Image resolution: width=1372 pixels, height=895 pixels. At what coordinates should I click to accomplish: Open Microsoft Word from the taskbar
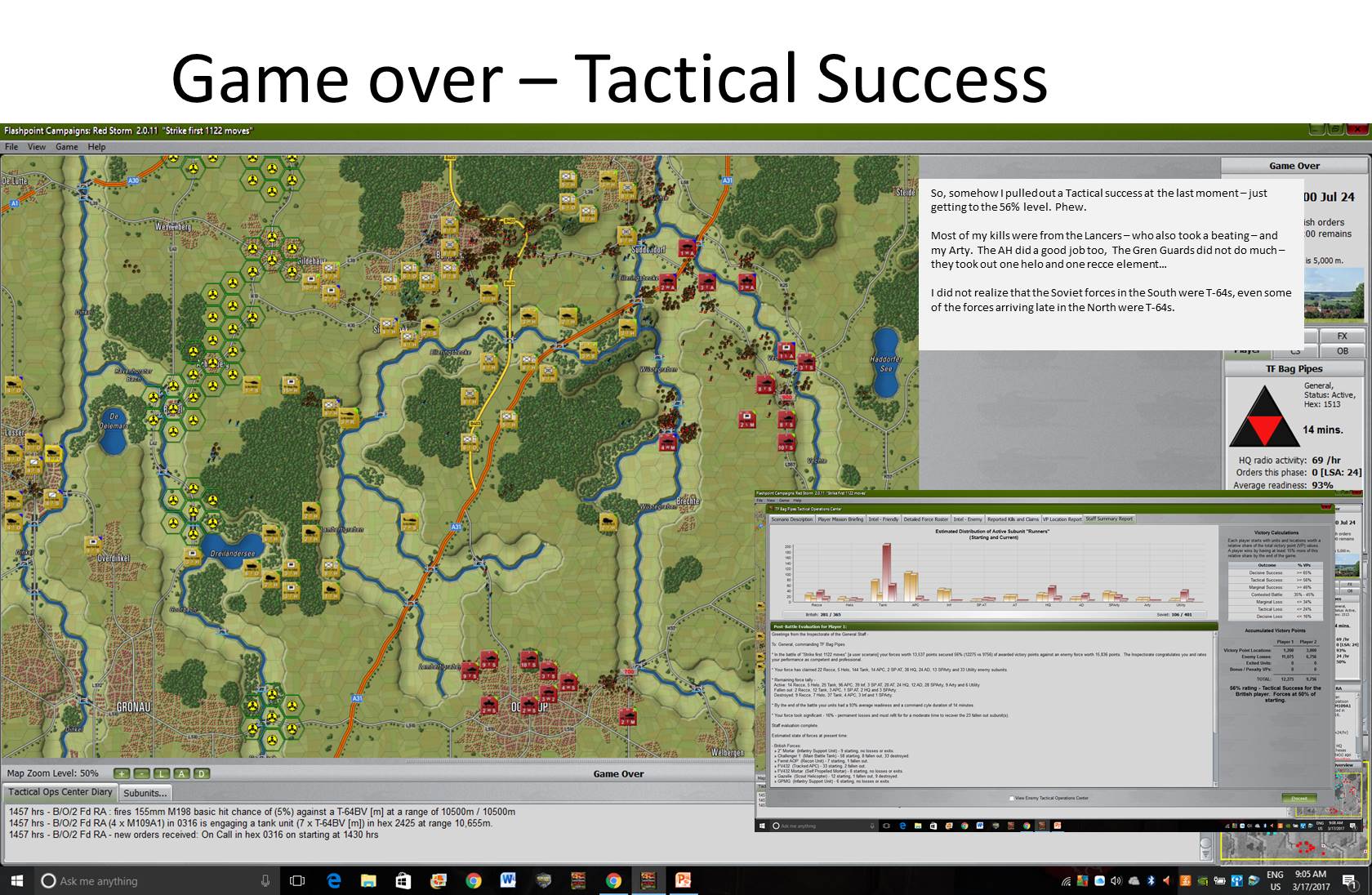508,880
